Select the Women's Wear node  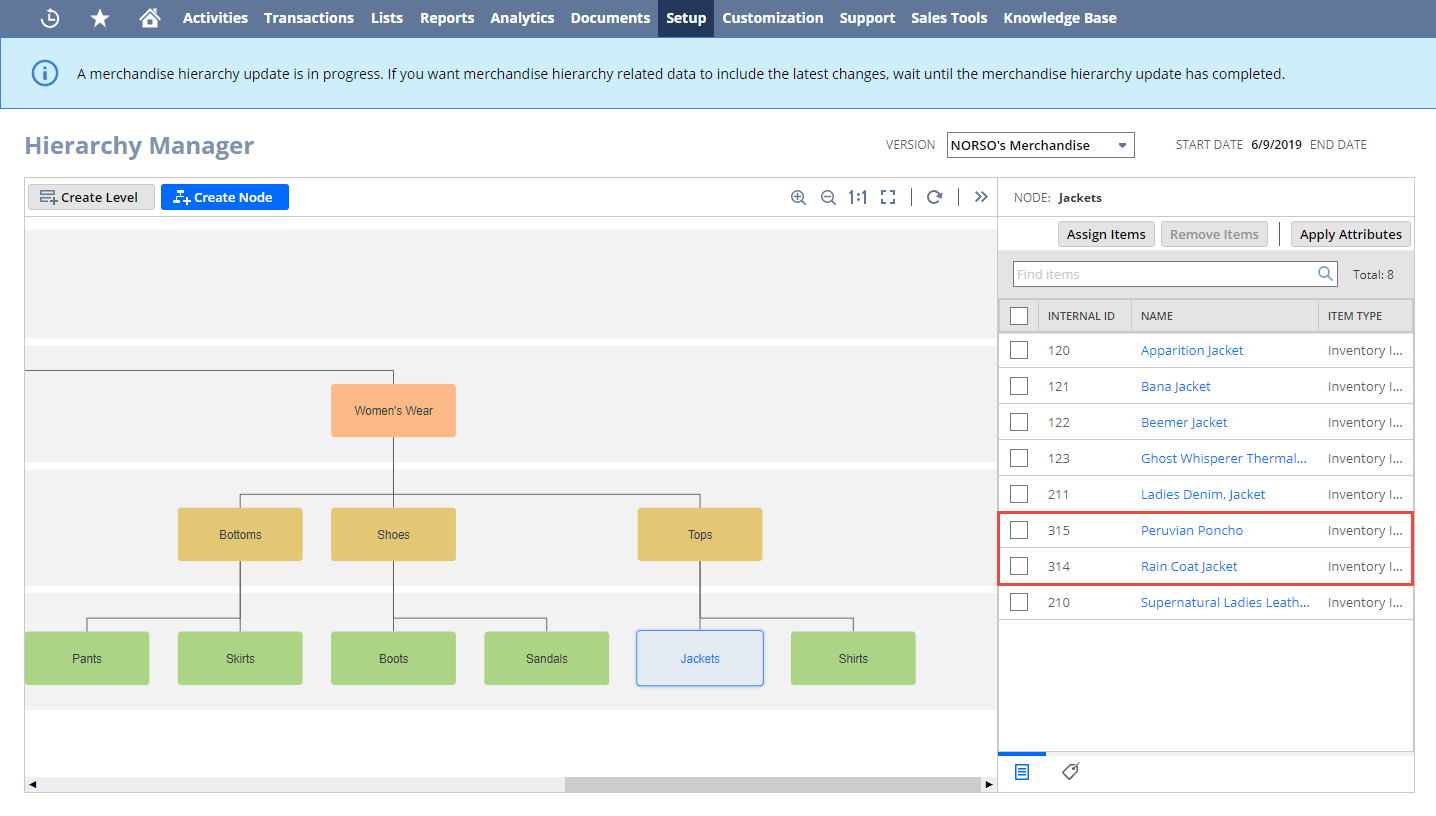[x=393, y=410]
